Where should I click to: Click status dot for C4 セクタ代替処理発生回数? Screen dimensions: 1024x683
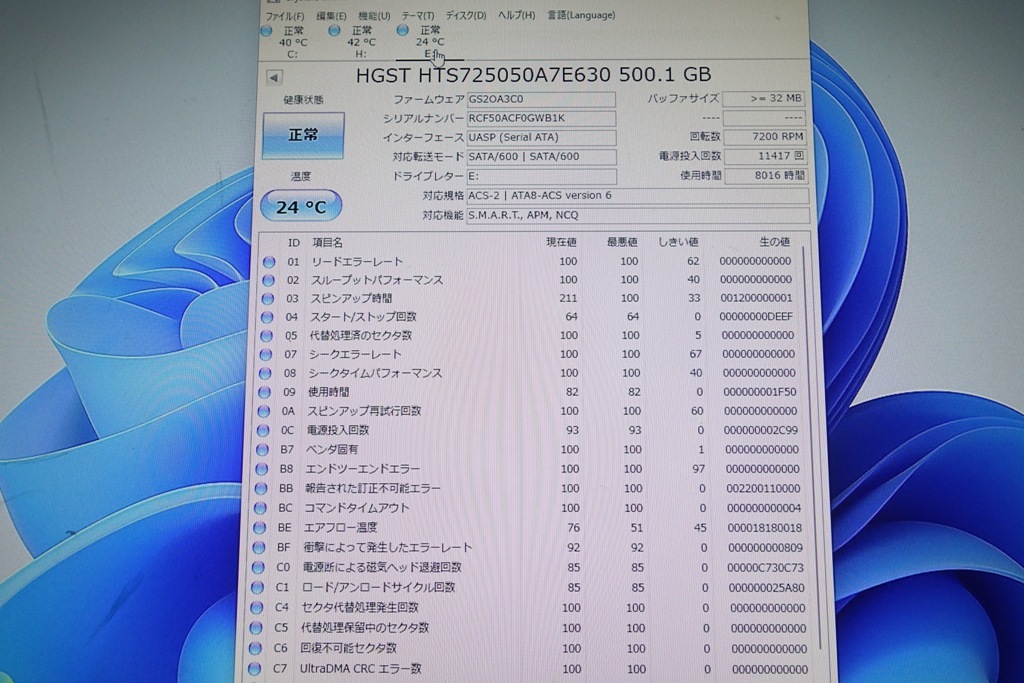pos(257,608)
